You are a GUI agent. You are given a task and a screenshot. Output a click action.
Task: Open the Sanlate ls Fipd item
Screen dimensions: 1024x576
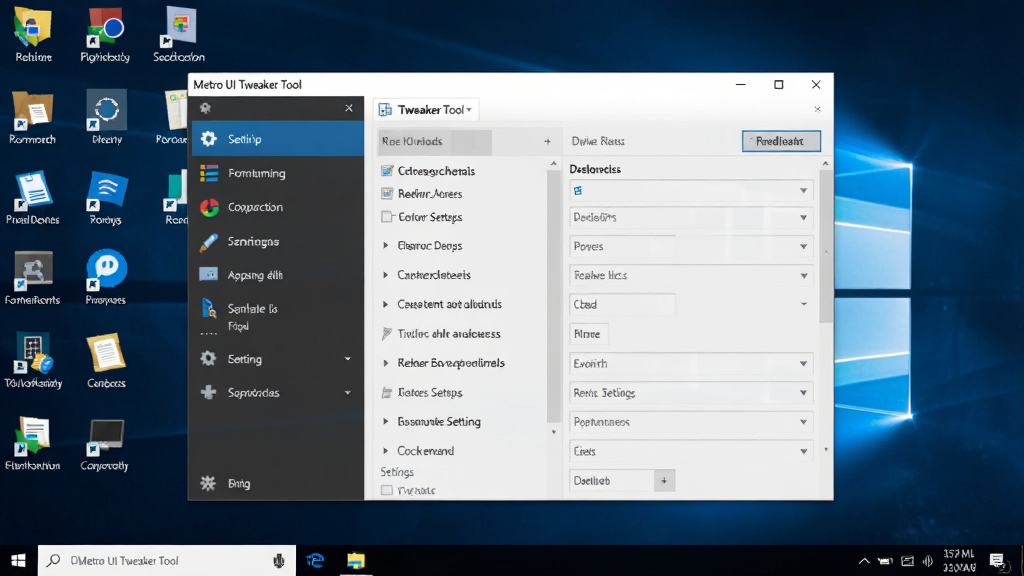pyautogui.click(x=278, y=316)
